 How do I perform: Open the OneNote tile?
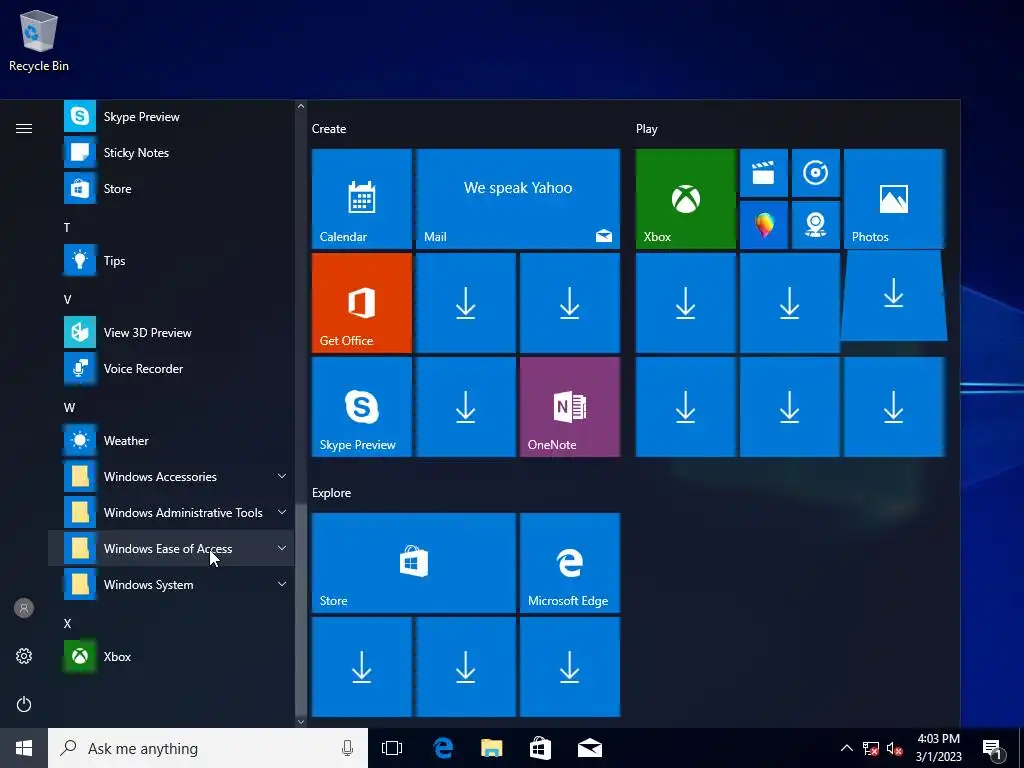click(x=569, y=407)
